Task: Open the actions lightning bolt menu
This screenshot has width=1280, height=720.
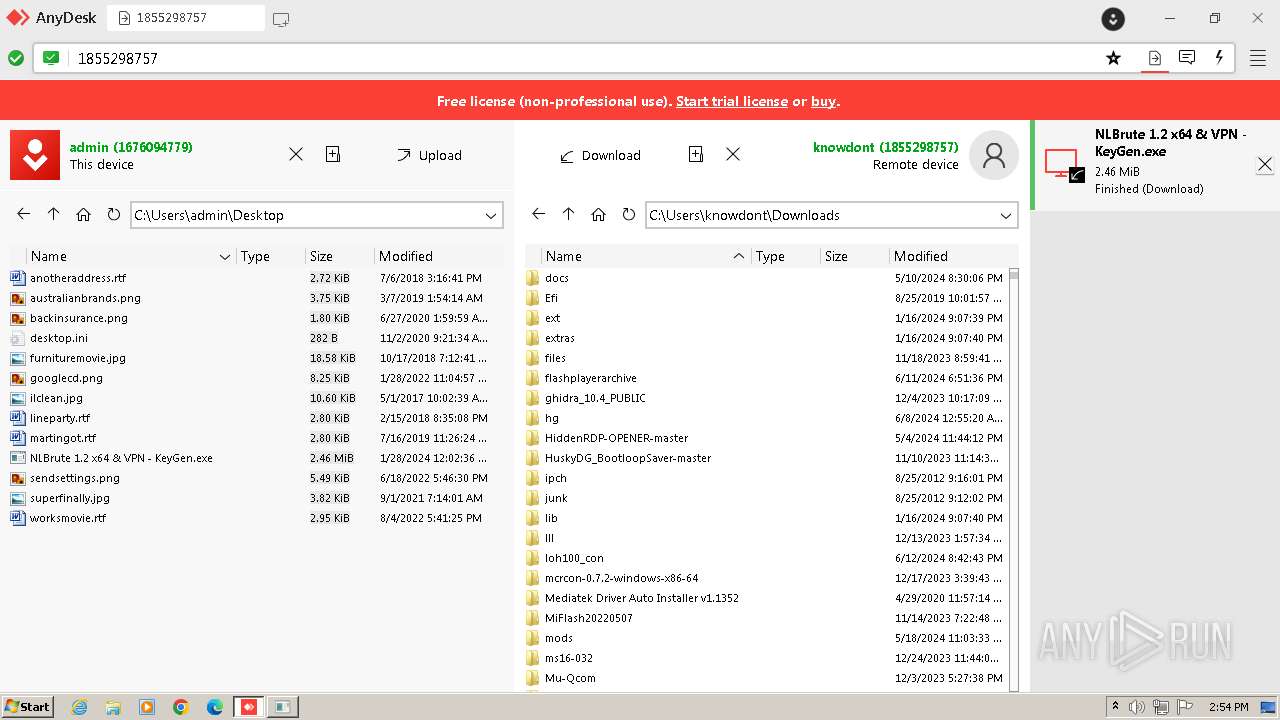Action: coord(1219,57)
